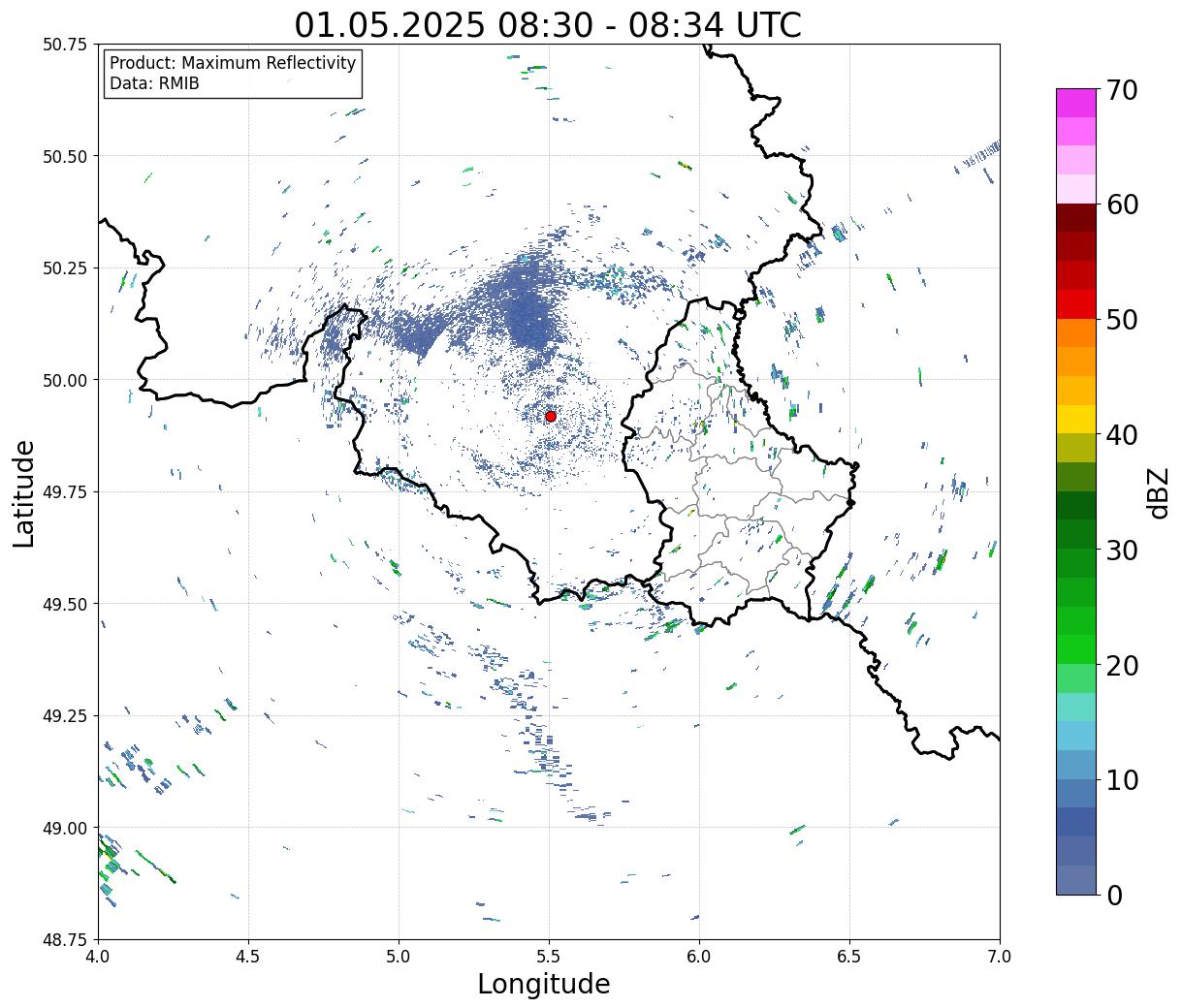Click the longitude tick label 7.0
The width and height of the screenshot is (1182, 1008).
1000,956
